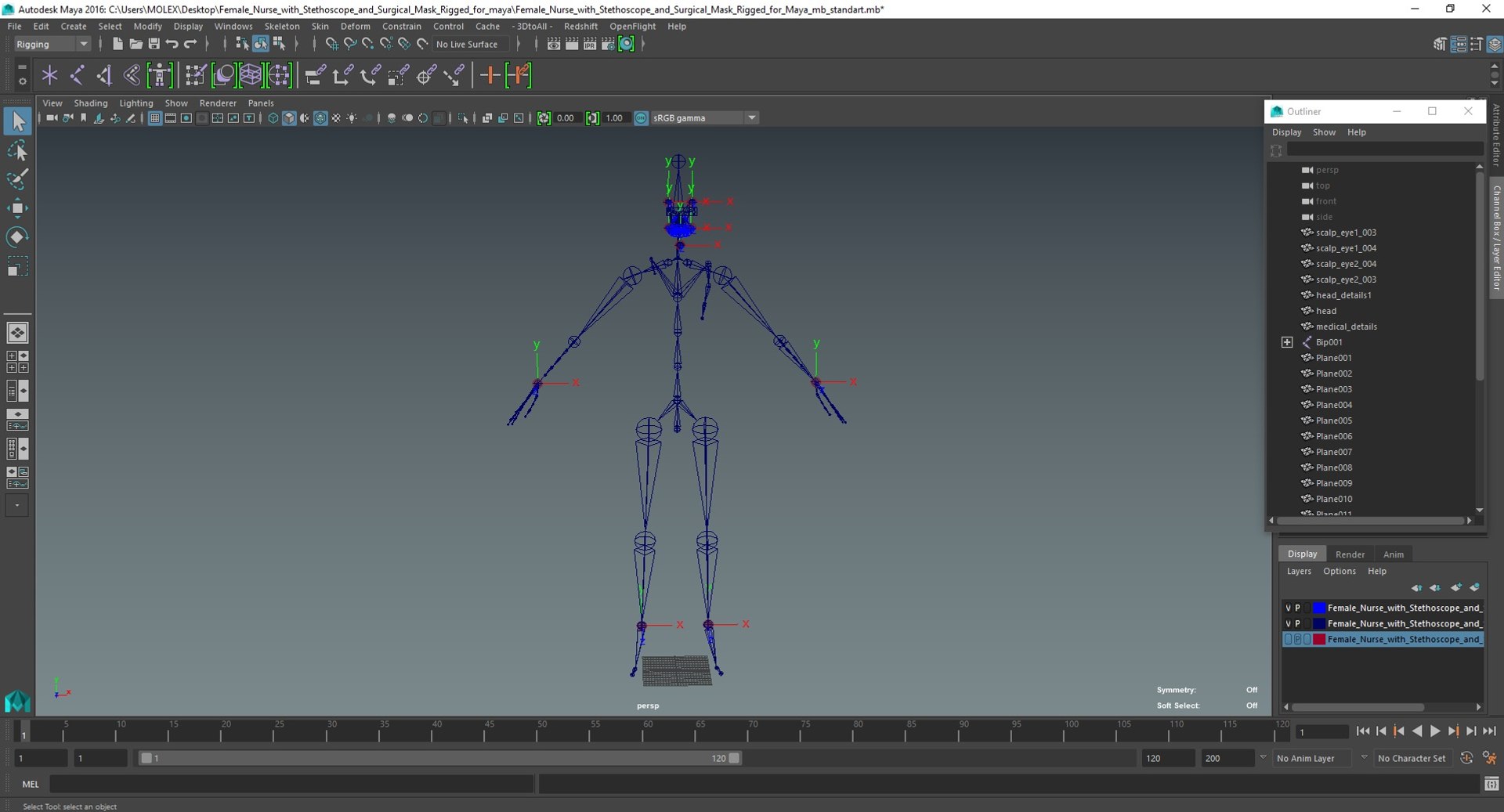Open the IPR render icon
1504x812 pixels.
pyautogui.click(x=590, y=44)
